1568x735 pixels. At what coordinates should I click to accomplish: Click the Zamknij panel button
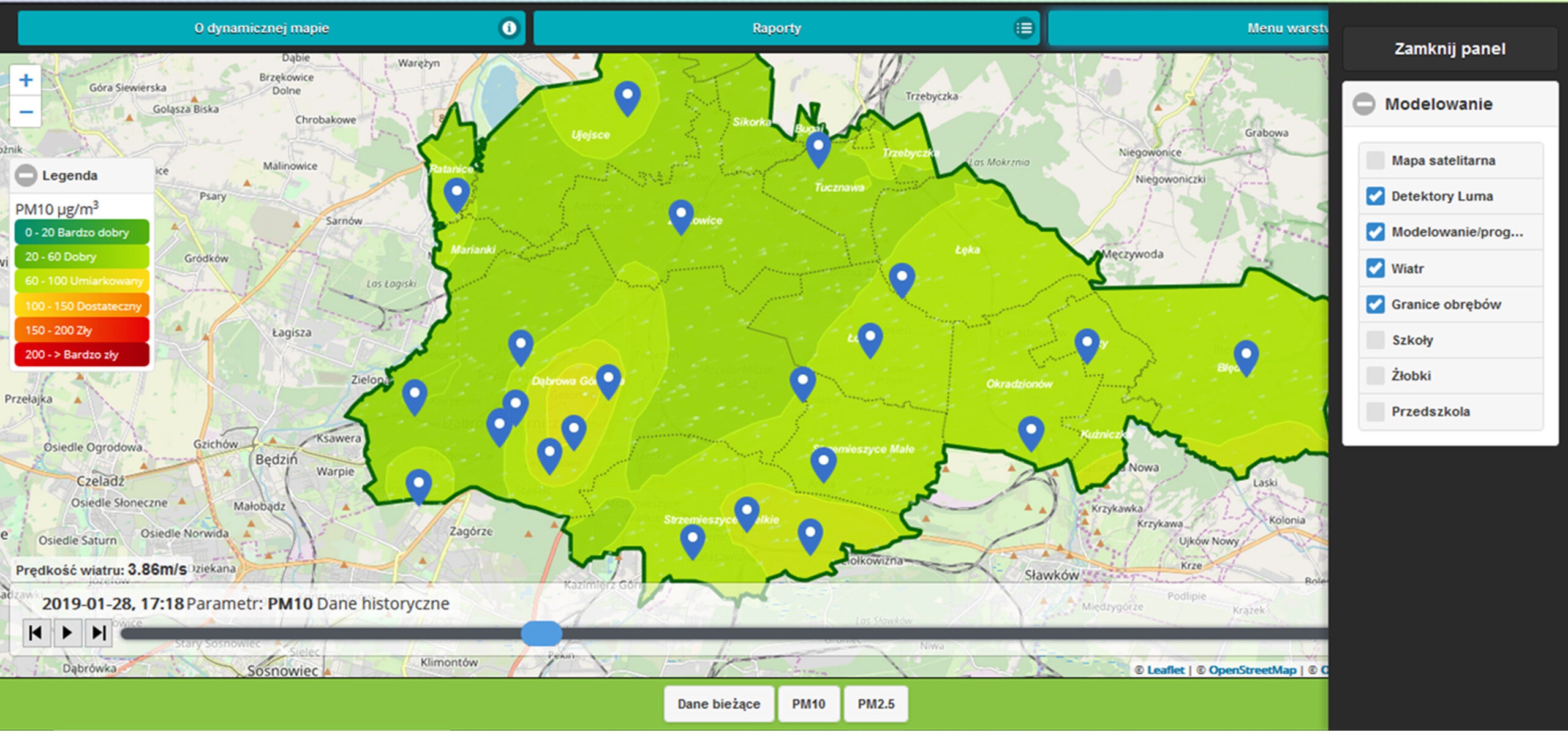click(x=1449, y=49)
